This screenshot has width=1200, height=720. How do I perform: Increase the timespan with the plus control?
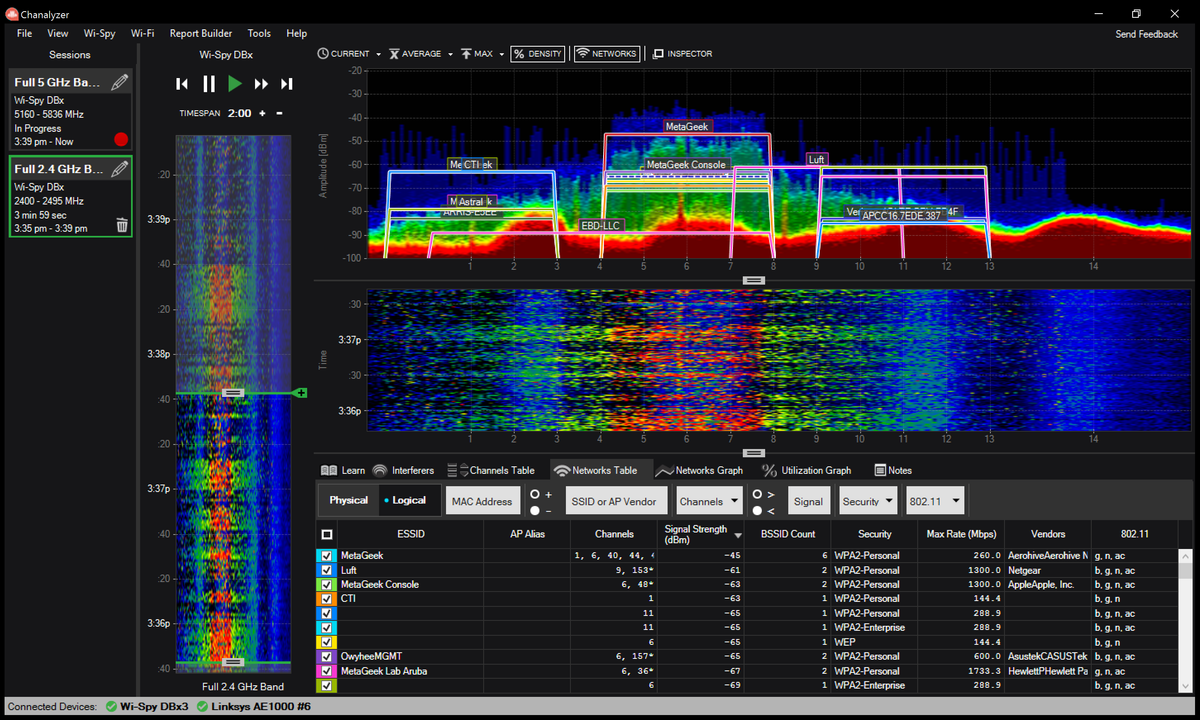[262, 113]
